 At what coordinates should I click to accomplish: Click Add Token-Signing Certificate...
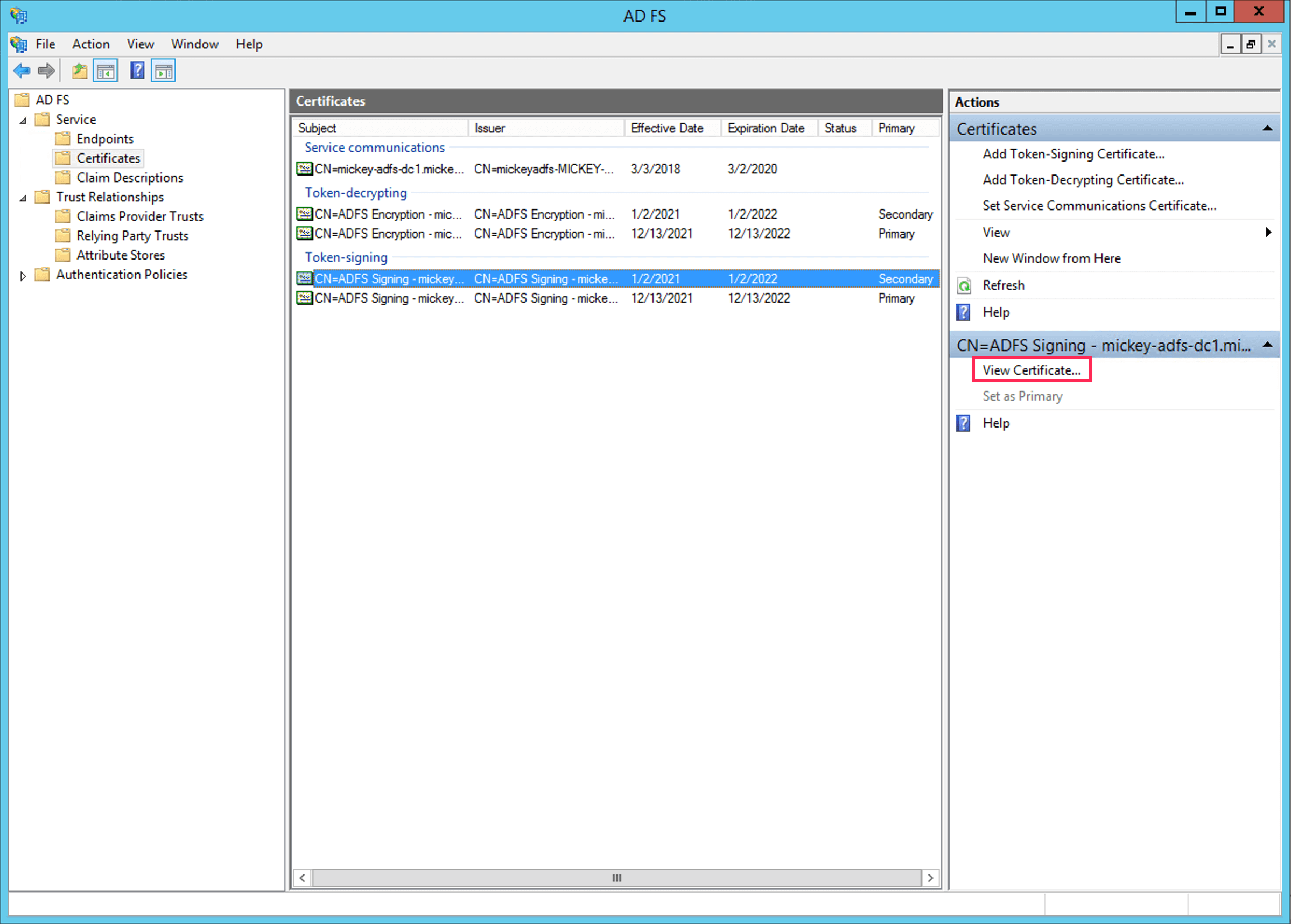pyautogui.click(x=1073, y=154)
